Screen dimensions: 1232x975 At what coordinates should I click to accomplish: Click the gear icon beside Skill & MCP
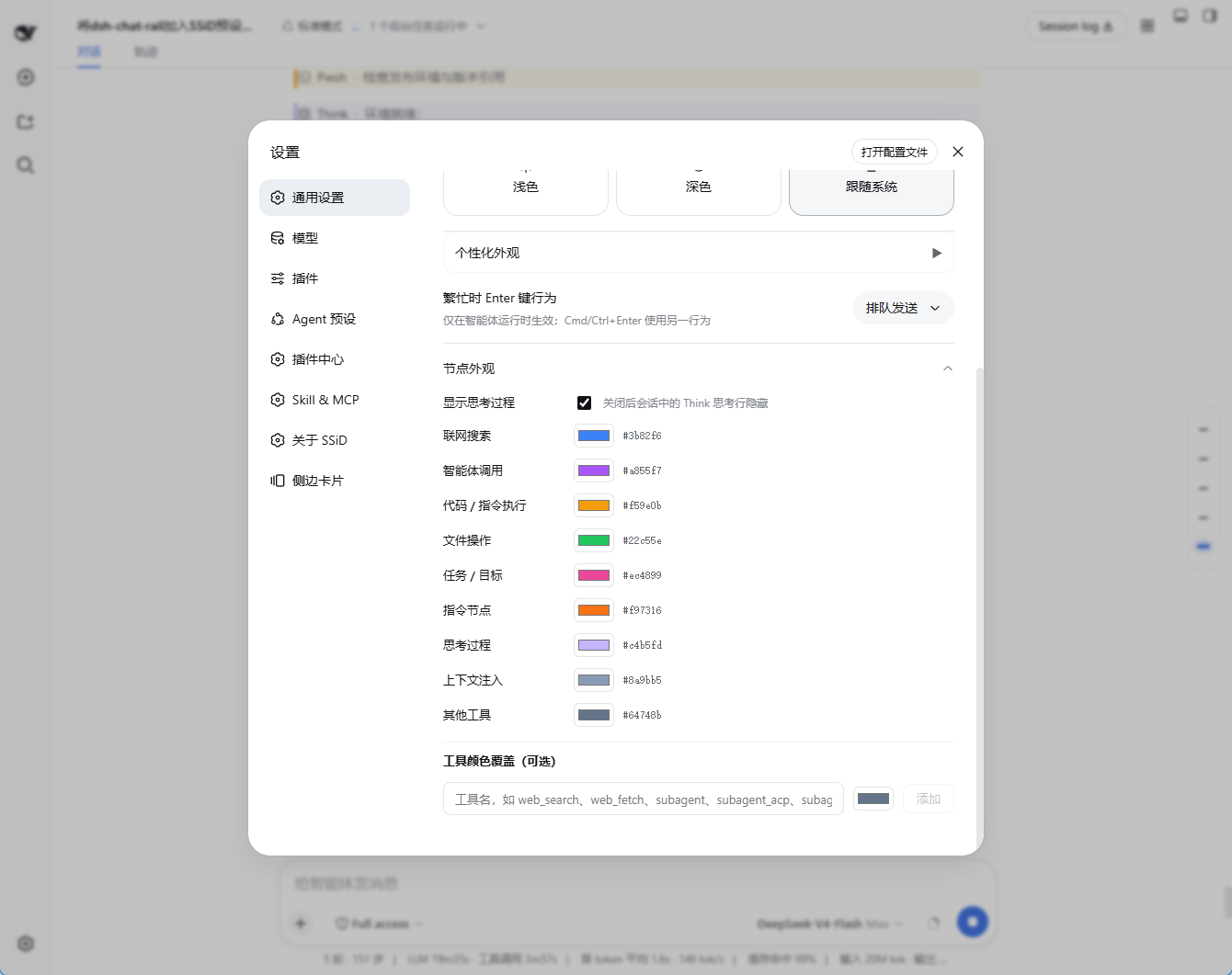pos(278,400)
